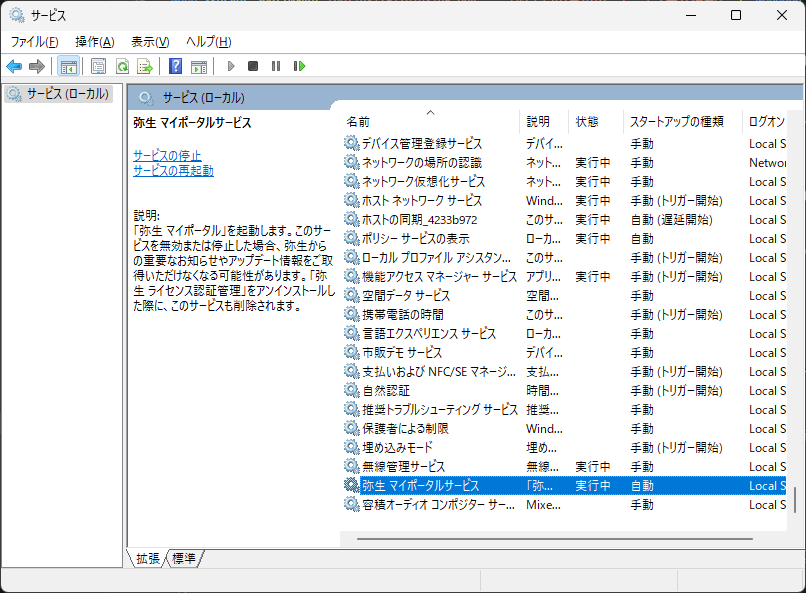The height and width of the screenshot is (593, 806).
Task: Open the Properties toolbar icon
Action: [x=98, y=66]
